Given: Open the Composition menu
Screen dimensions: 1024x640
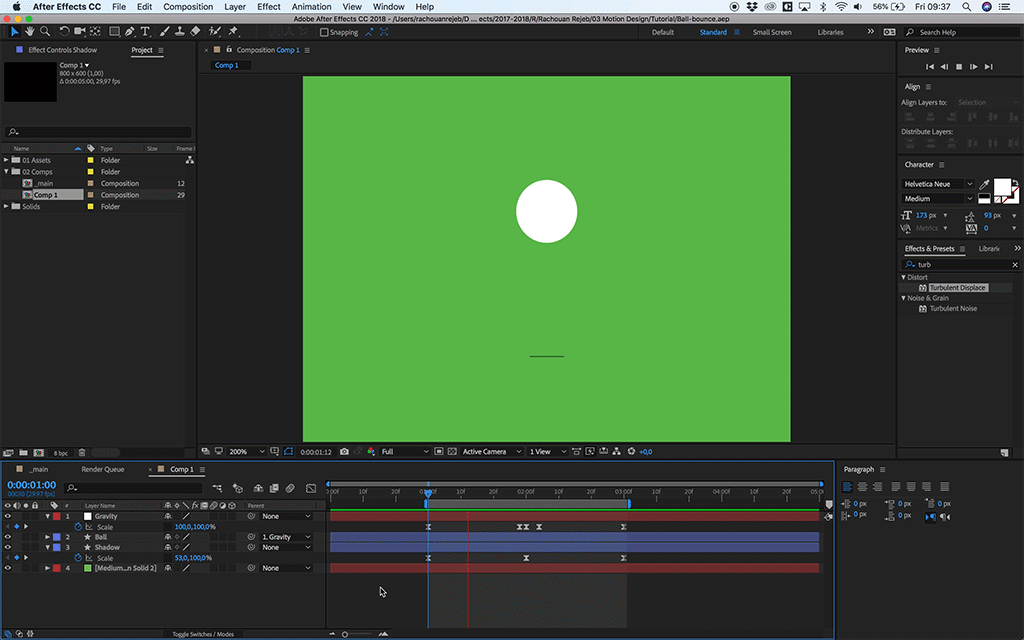Looking at the screenshot, I should click(x=188, y=7).
